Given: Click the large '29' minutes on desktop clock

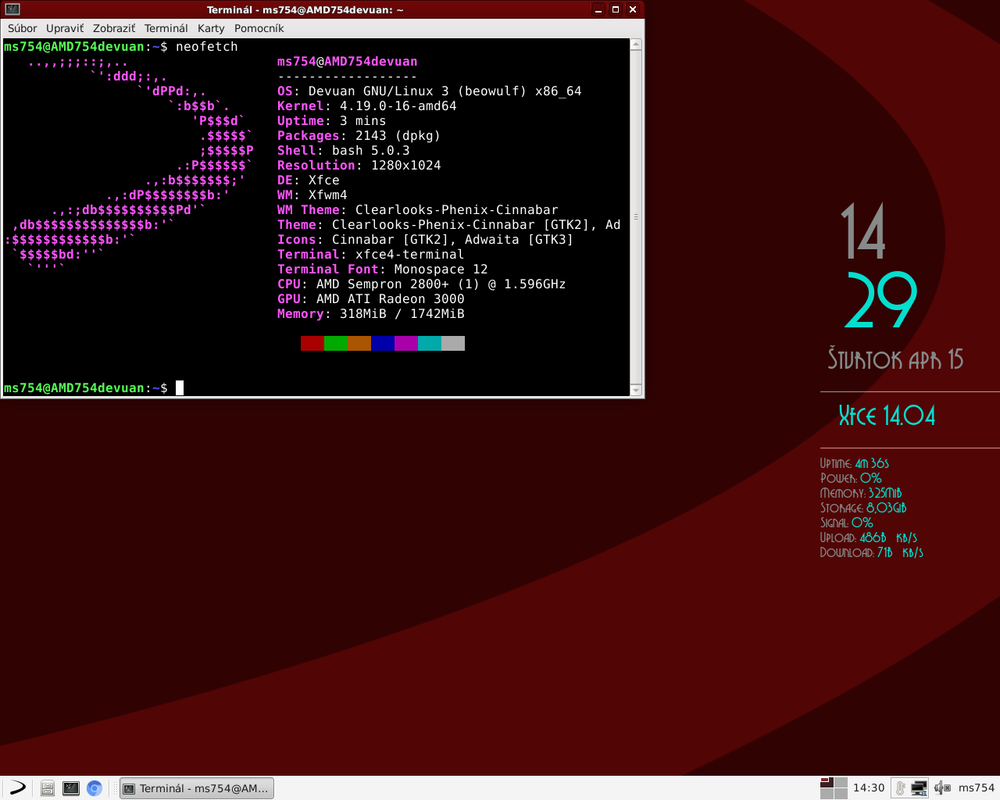Looking at the screenshot, I should pyautogui.click(x=881, y=300).
